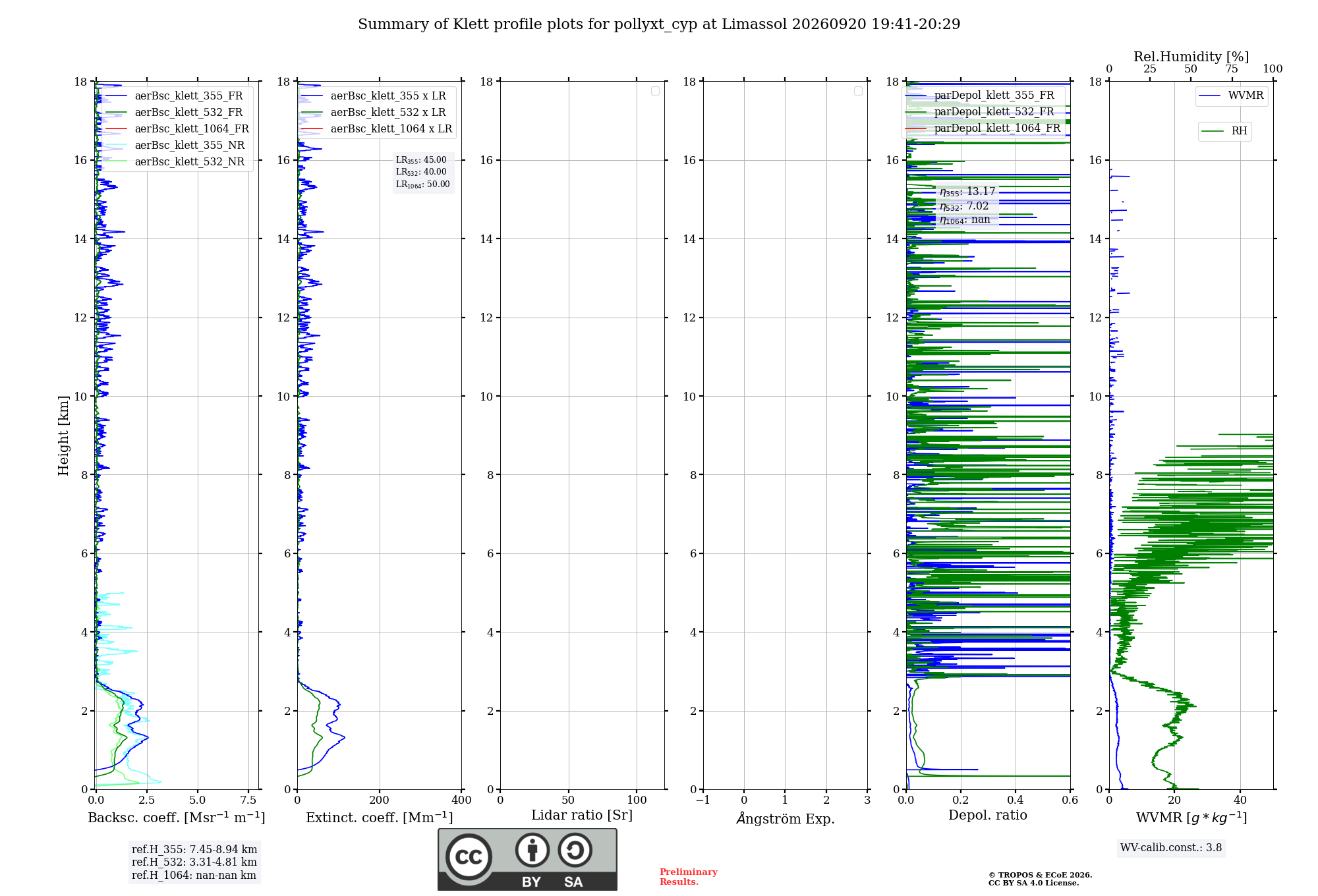This screenshot has width=1318, height=896.
Task: Click 'ref.H_532: 3.31-4.81 km' text
Action: tap(194, 862)
